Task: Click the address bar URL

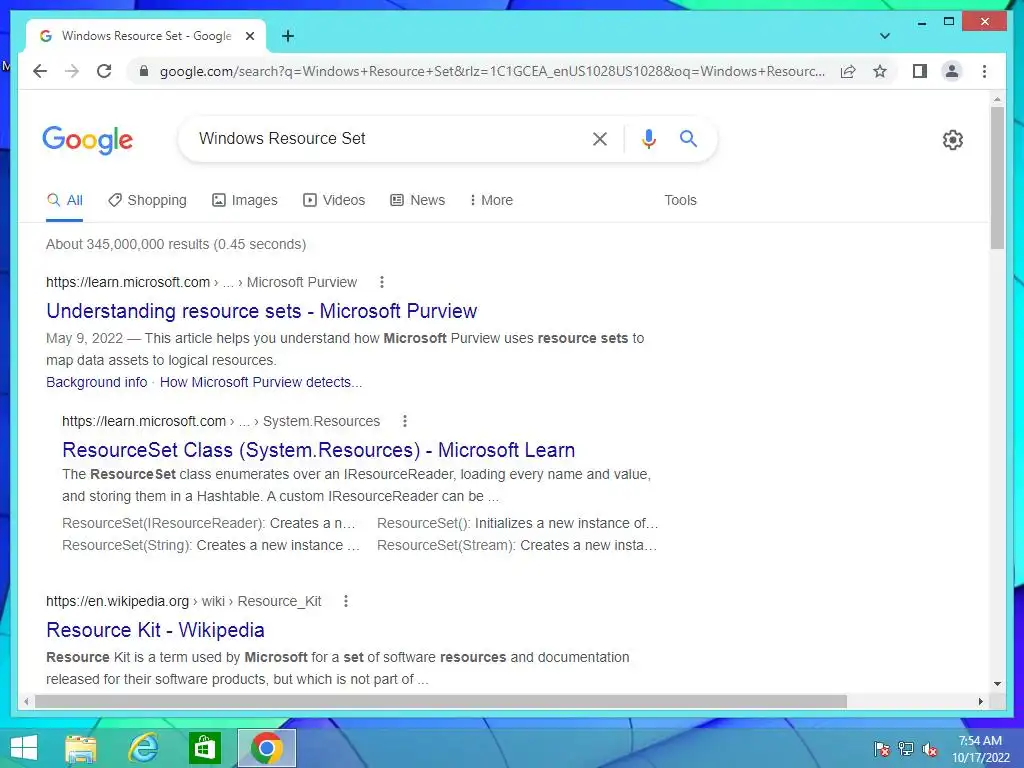Action: [492, 71]
